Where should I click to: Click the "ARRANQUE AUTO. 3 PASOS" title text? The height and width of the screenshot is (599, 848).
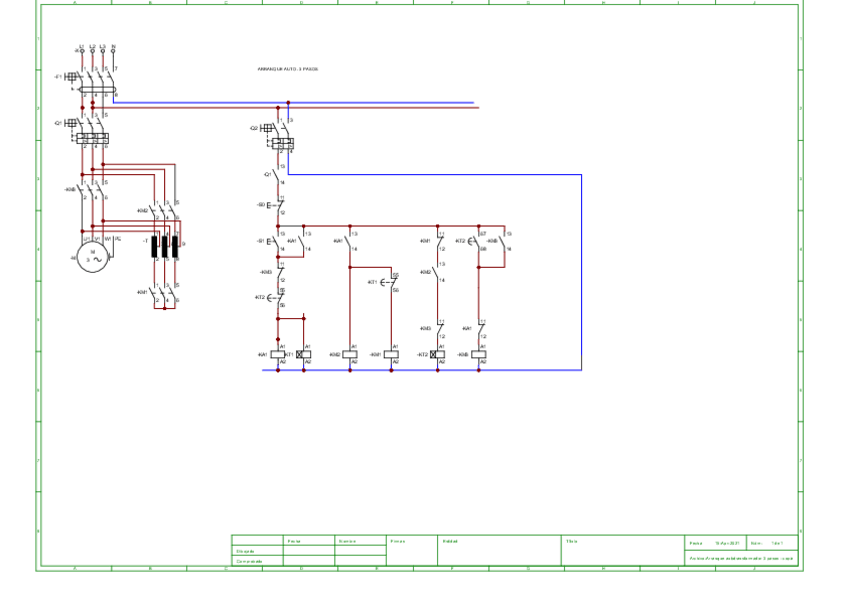coord(288,69)
